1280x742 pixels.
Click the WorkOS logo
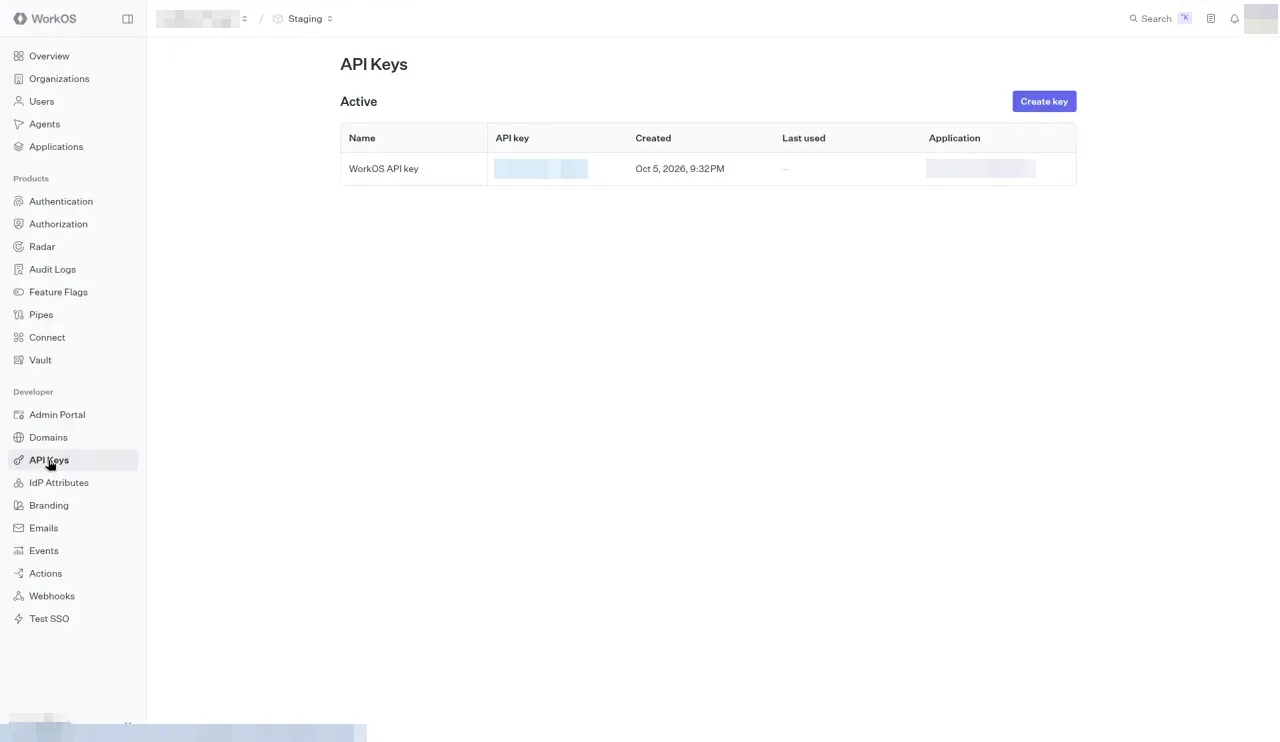tap(45, 19)
